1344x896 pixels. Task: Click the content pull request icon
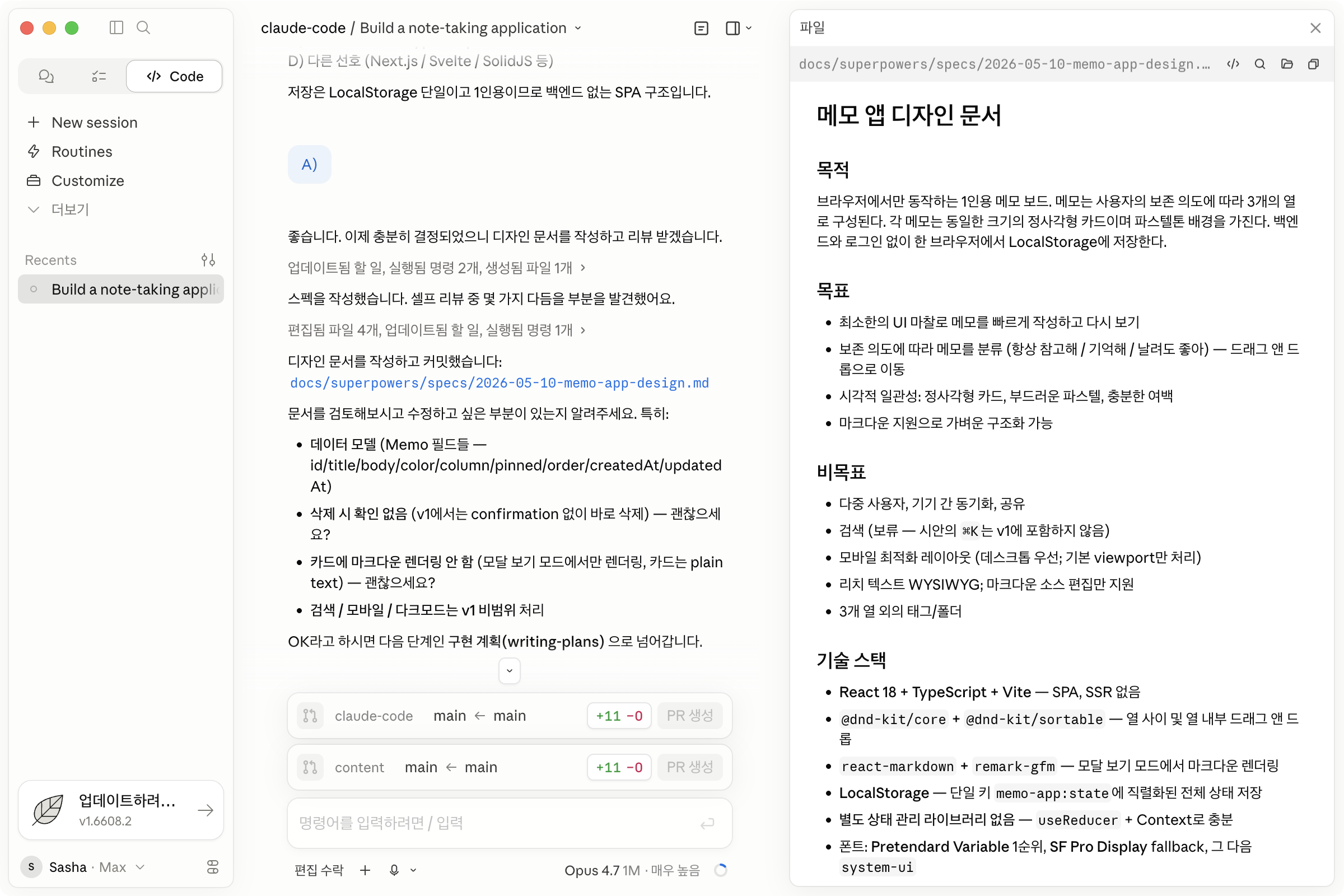coord(310,767)
